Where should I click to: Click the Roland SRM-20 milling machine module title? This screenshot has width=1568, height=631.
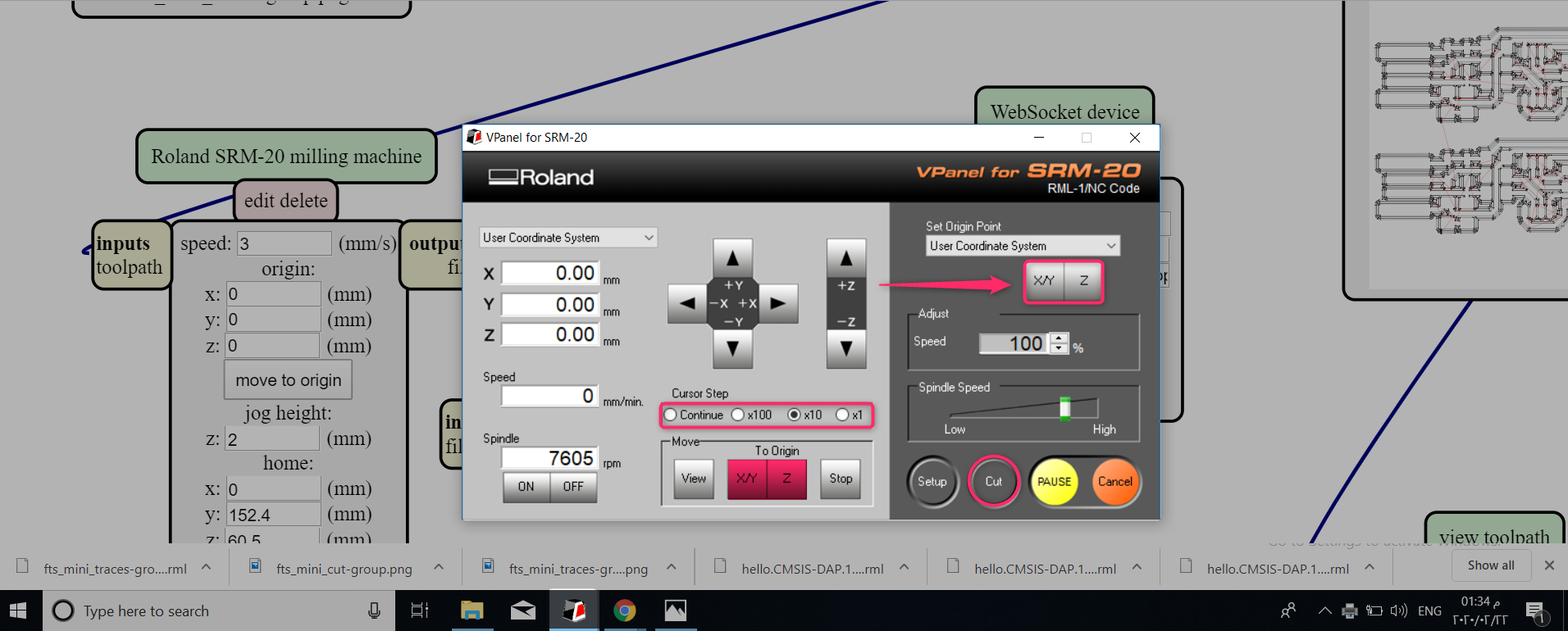[x=286, y=157]
